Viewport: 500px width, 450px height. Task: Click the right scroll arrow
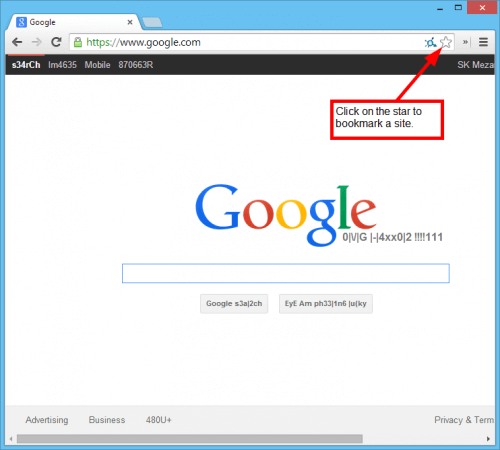click(x=488, y=439)
